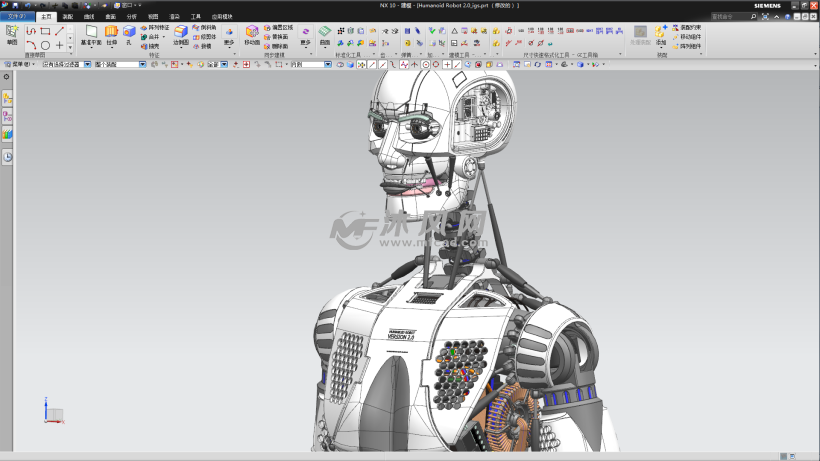Toggle the sidebar settings gear

point(7,77)
